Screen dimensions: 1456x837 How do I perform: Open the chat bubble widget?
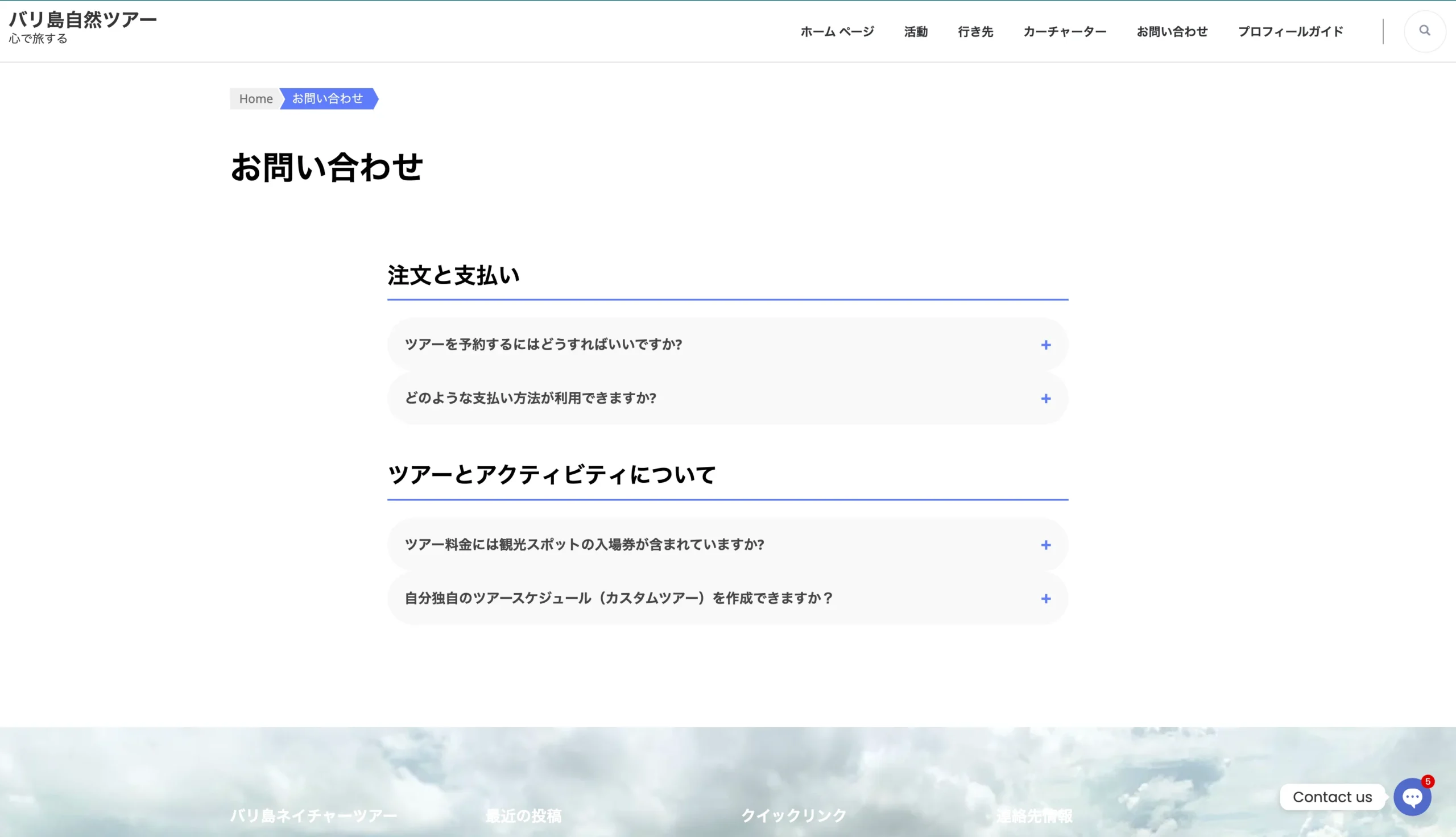[x=1412, y=797]
